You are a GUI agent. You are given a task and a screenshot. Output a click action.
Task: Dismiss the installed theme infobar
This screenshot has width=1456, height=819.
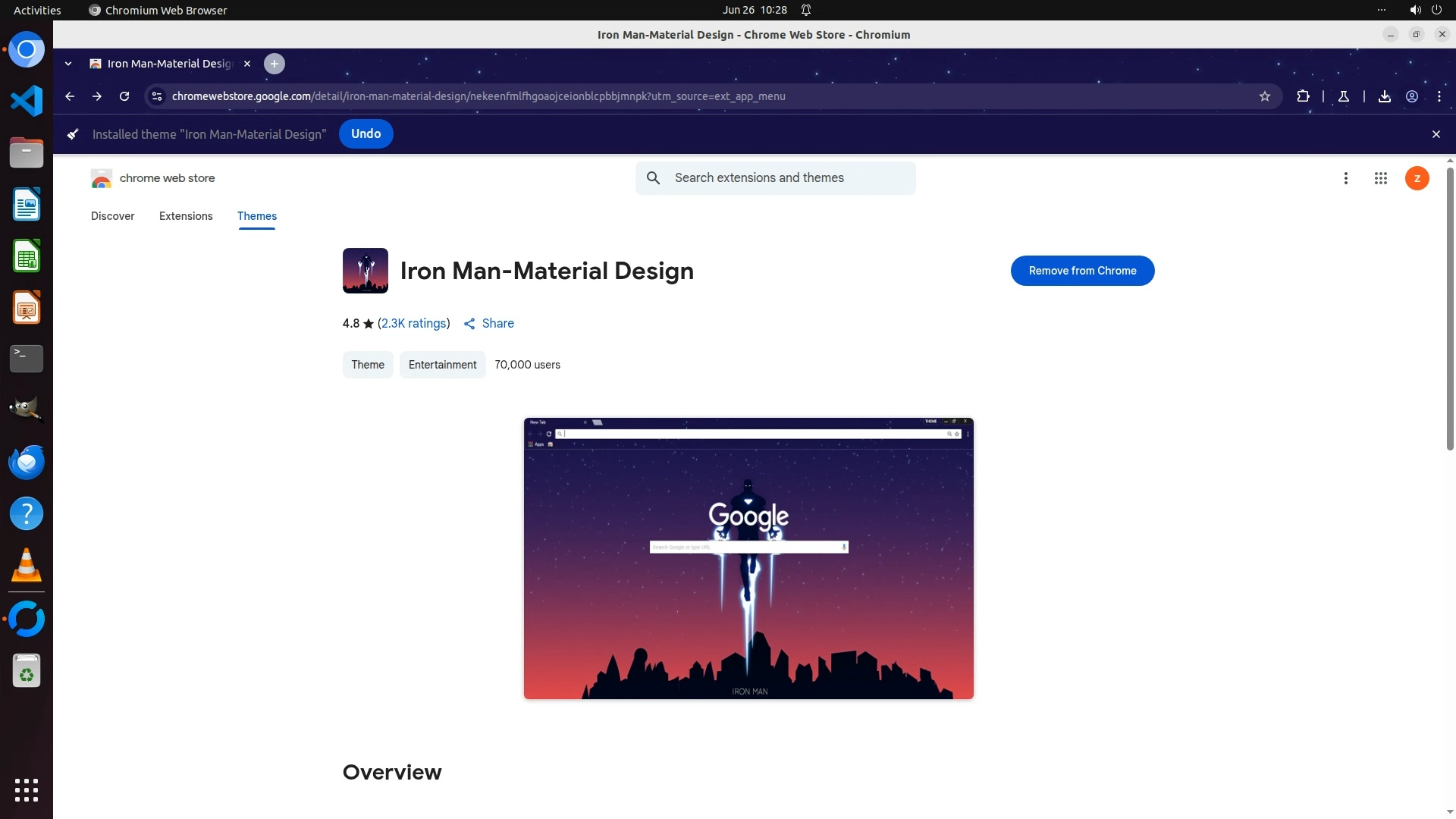tap(1436, 134)
